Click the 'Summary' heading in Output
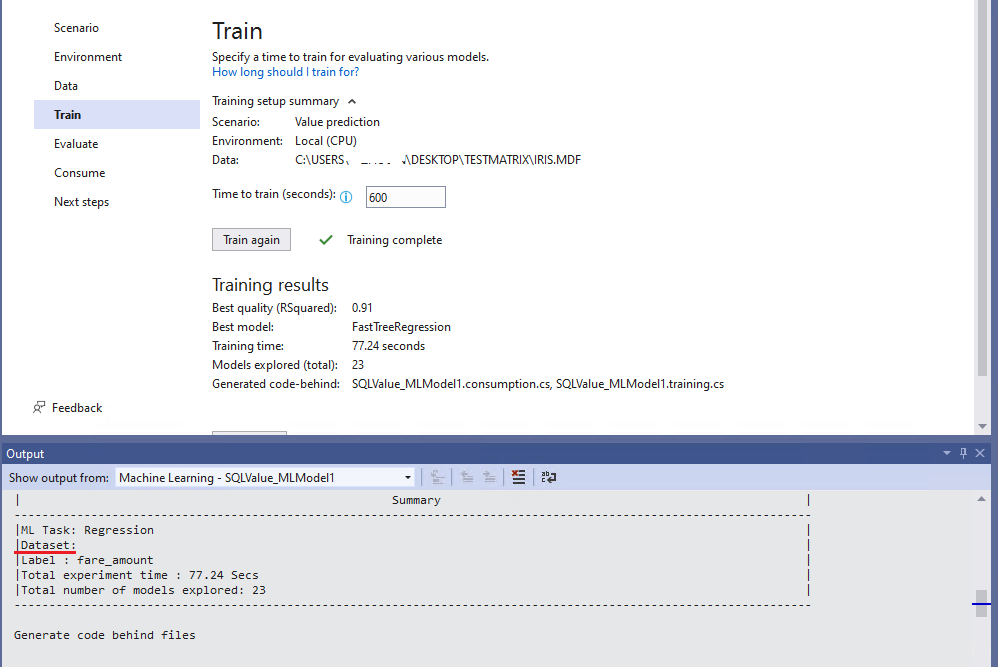Screen dimensions: 998x667 (x=416, y=500)
